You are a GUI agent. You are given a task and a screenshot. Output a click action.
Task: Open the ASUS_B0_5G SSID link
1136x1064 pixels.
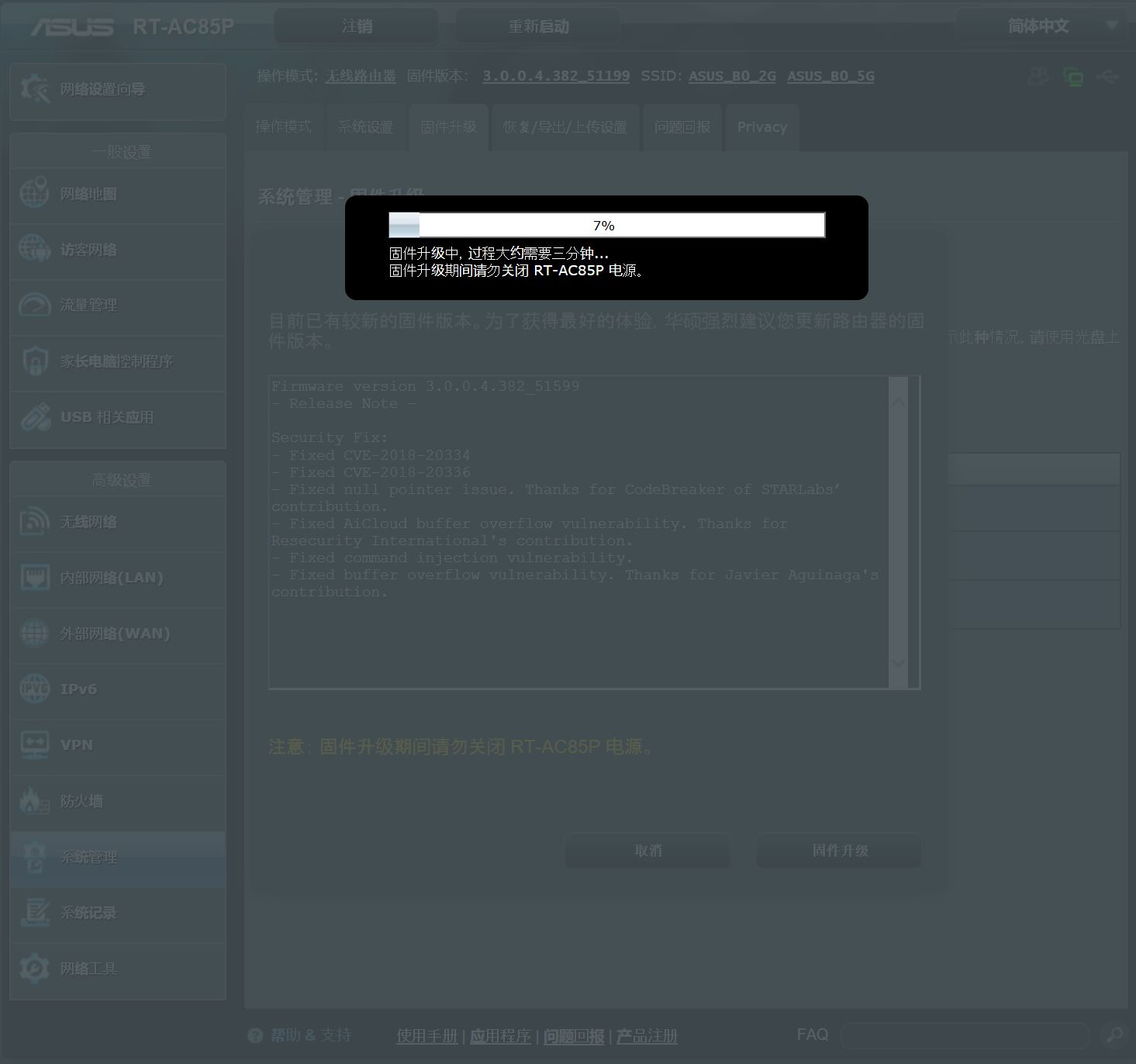click(830, 76)
